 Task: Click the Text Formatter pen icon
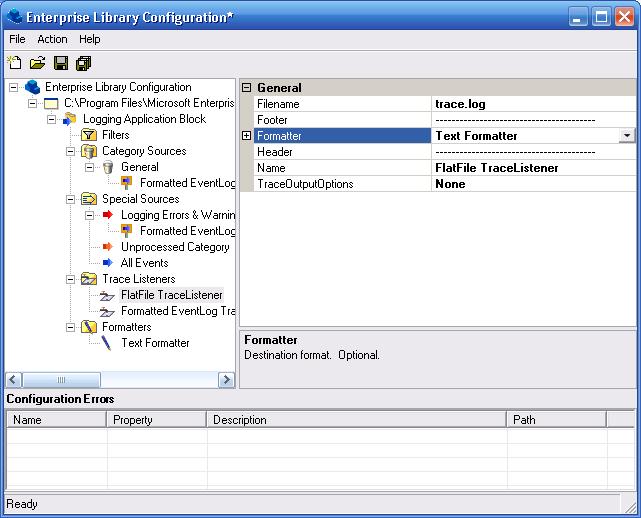(x=107, y=343)
